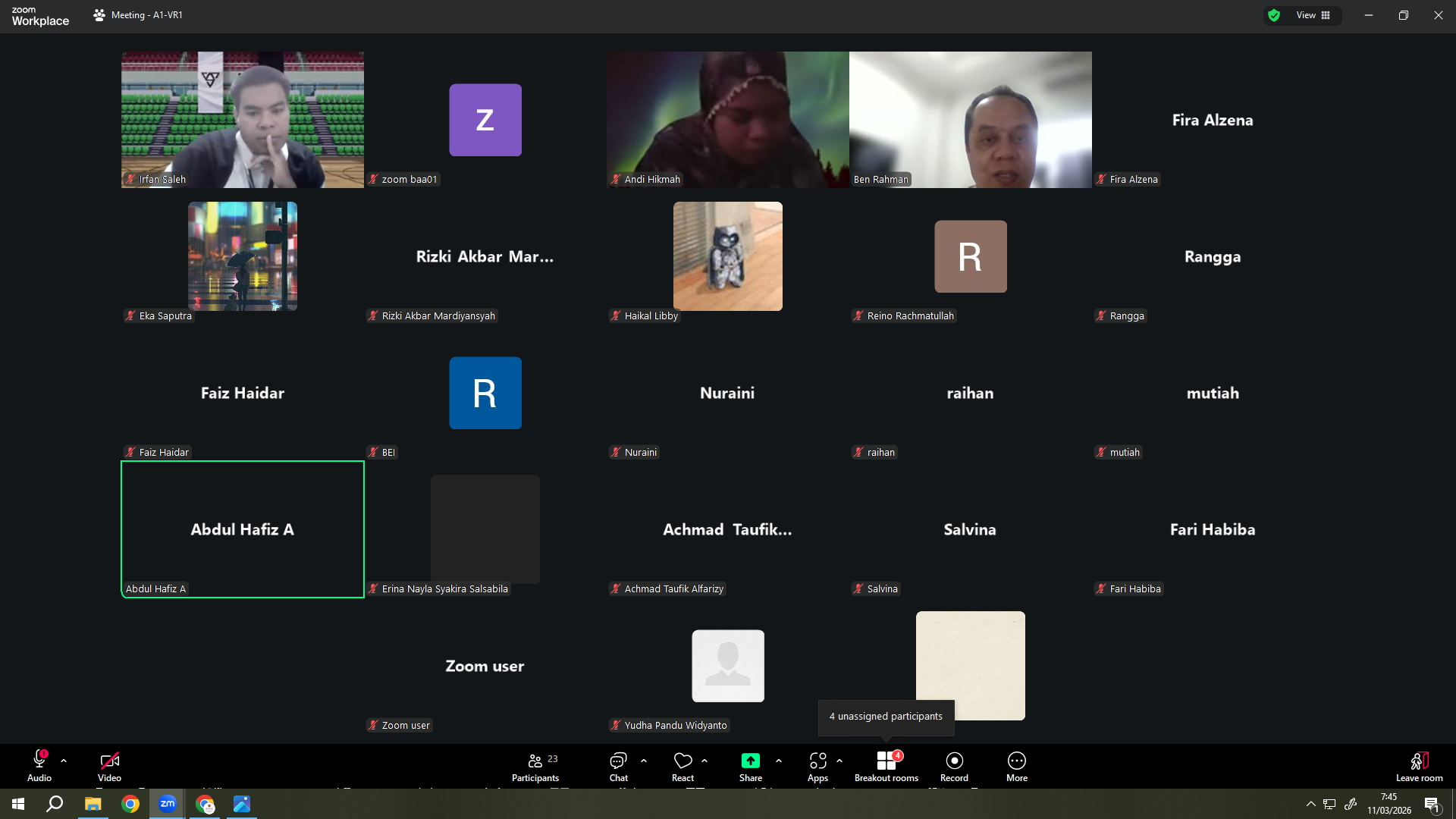The width and height of the screenshot is (1456, 819).
Task: Click the Fari Habiba name tile
Action: coord(1213,529)
